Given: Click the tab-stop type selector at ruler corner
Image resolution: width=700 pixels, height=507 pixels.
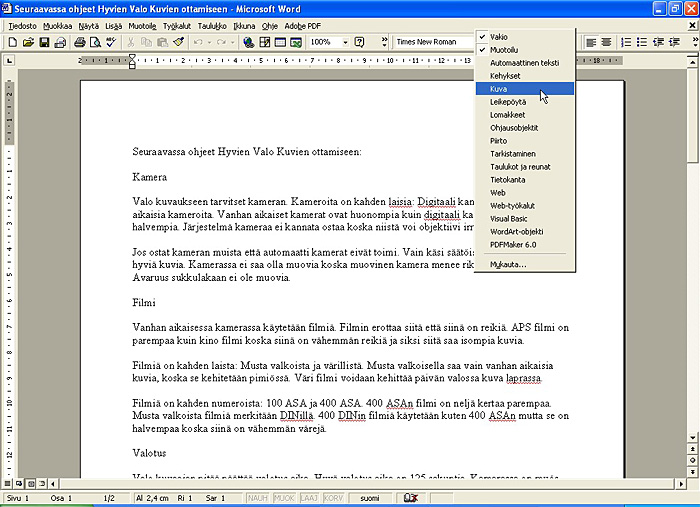Looking at the screenshot, I should coord(9,61).
